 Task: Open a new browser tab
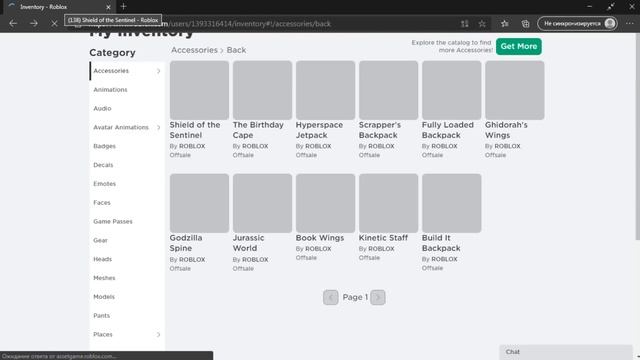click(x=123, y=7)
